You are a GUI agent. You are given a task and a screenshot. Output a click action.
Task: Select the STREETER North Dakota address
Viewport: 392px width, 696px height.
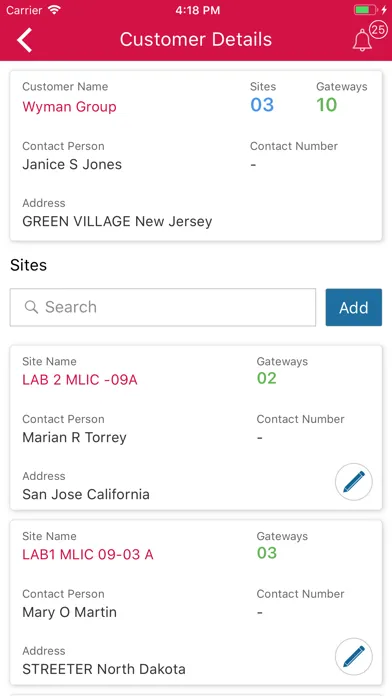click(x=104, y=669)
